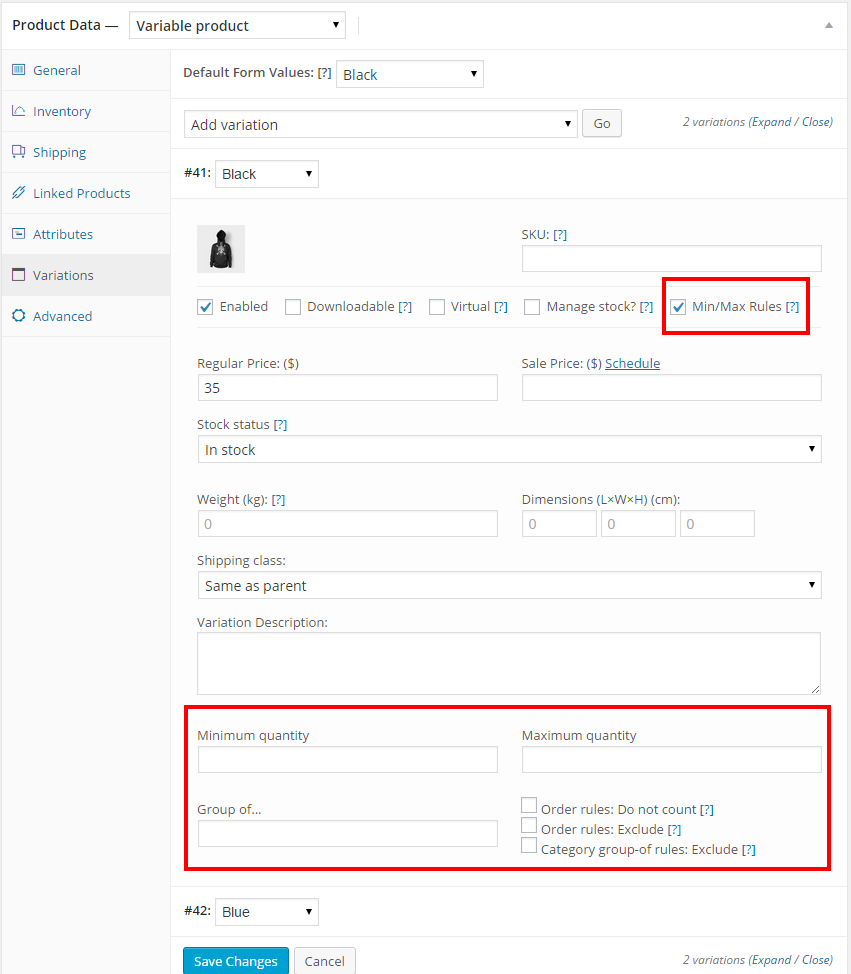Expand the Stock status dropdown
The height and width of the screenshot is (974, 851).
tap(509, 450)
